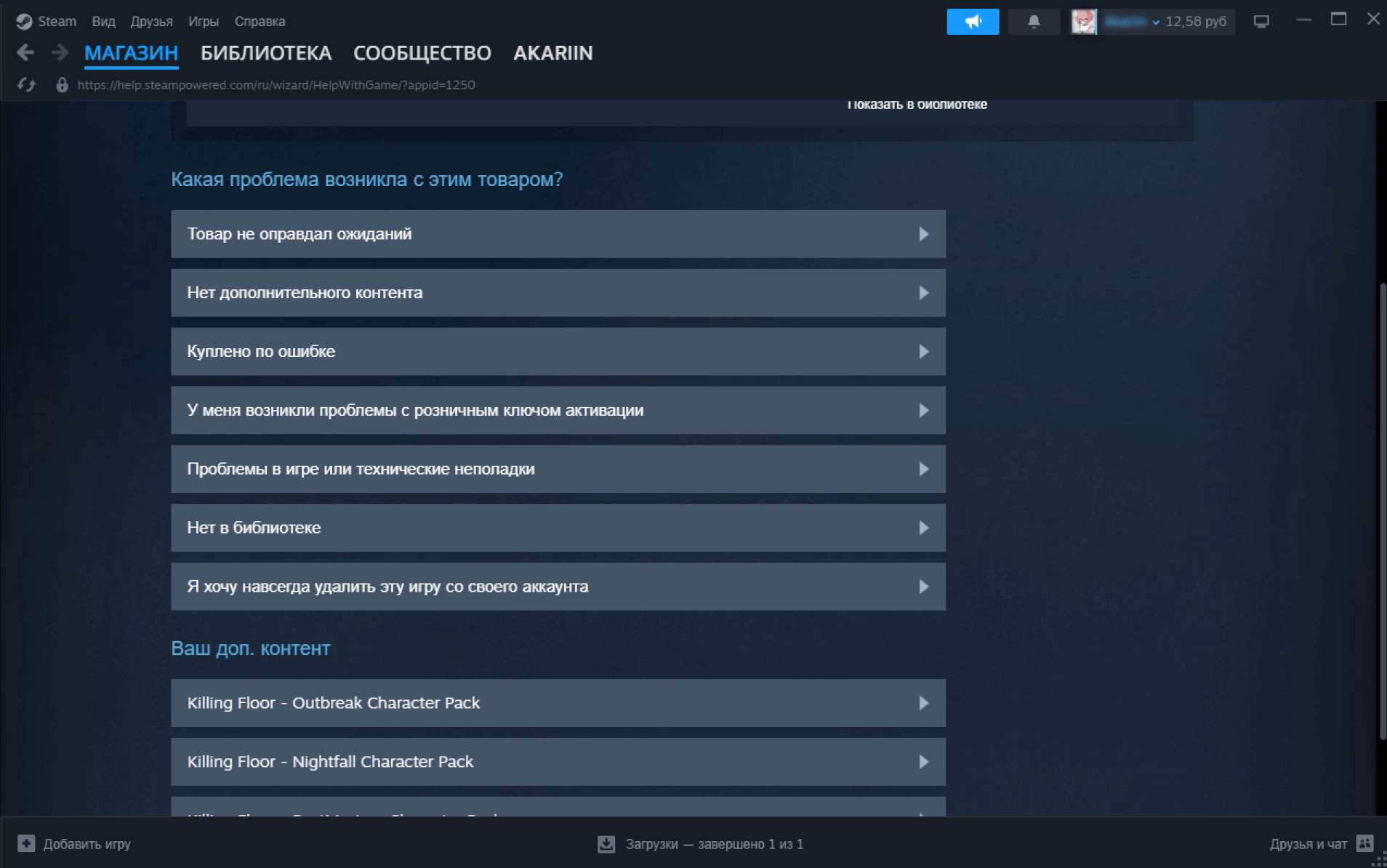The width and height of the screenshot is (1387, 868).
Task: Switch to Big Picture mode icon
Action: pos(1261,22)
